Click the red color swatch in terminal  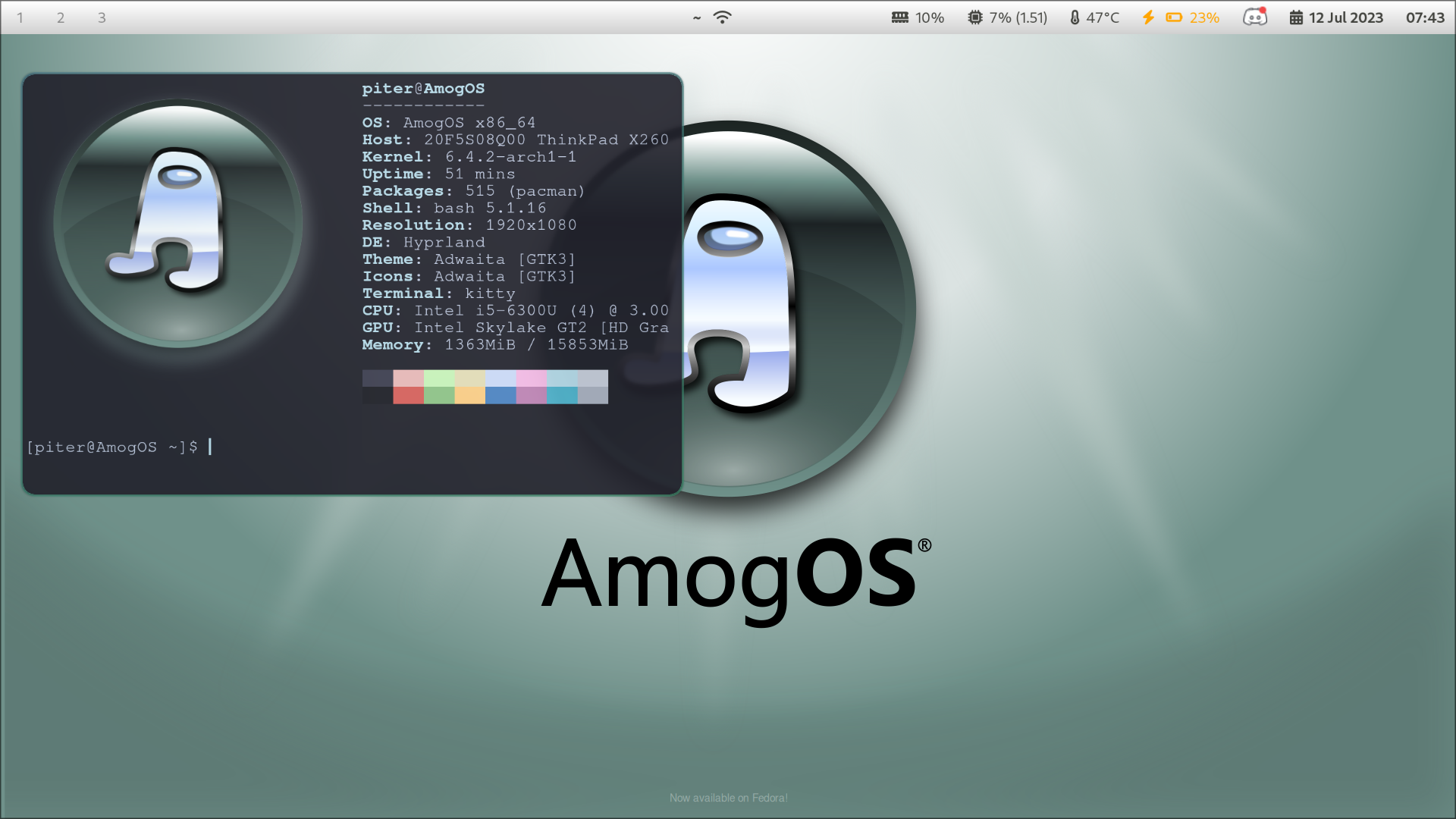408,395
